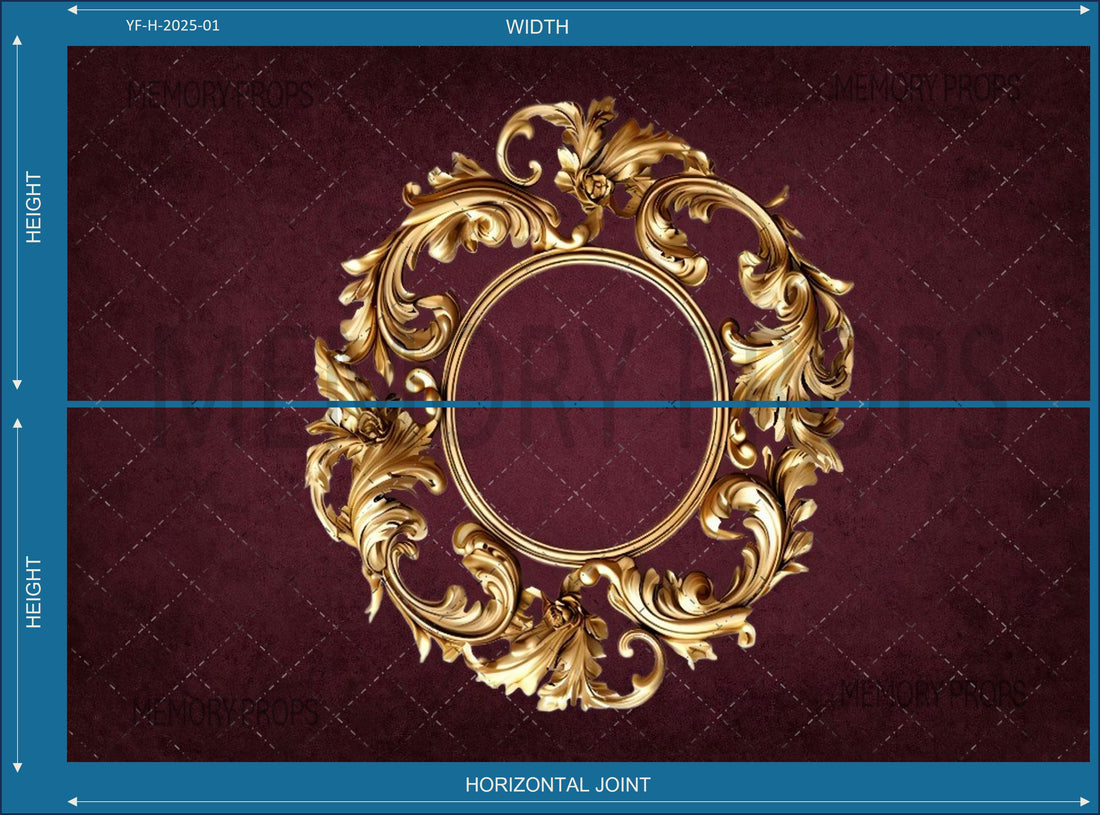The width and height of the screenshot is (1100, 815).
Task: Click the left arrowhead of HORIZONTAL JOINT arrow
Action: pyautogui.click(x=72, y=800)
